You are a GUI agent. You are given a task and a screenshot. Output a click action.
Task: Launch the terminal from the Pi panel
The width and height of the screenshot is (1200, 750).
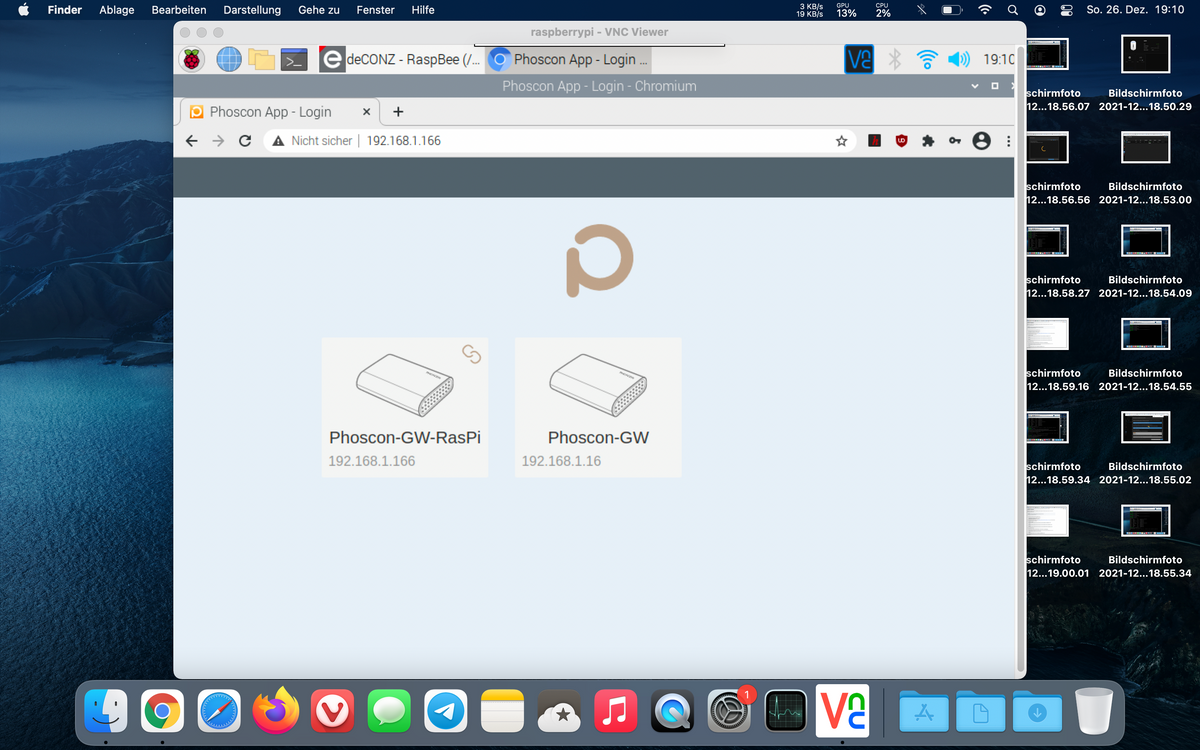[x=294, y=60]
